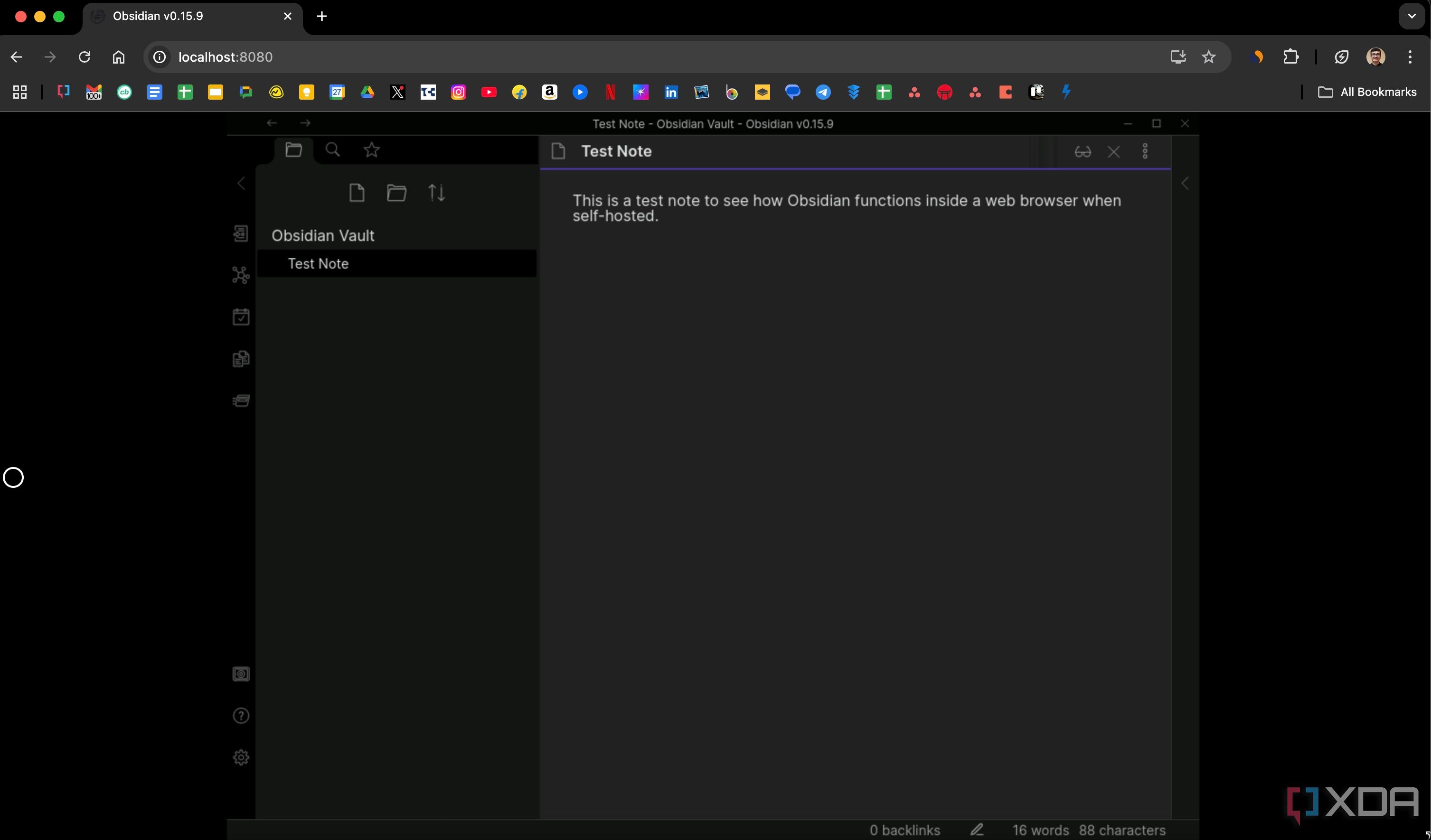The width and height of the screenshot is (1431, 840).
Task: Open today's daily note ribbon icon
Action: pyautogui.click(x=241, y=317)
